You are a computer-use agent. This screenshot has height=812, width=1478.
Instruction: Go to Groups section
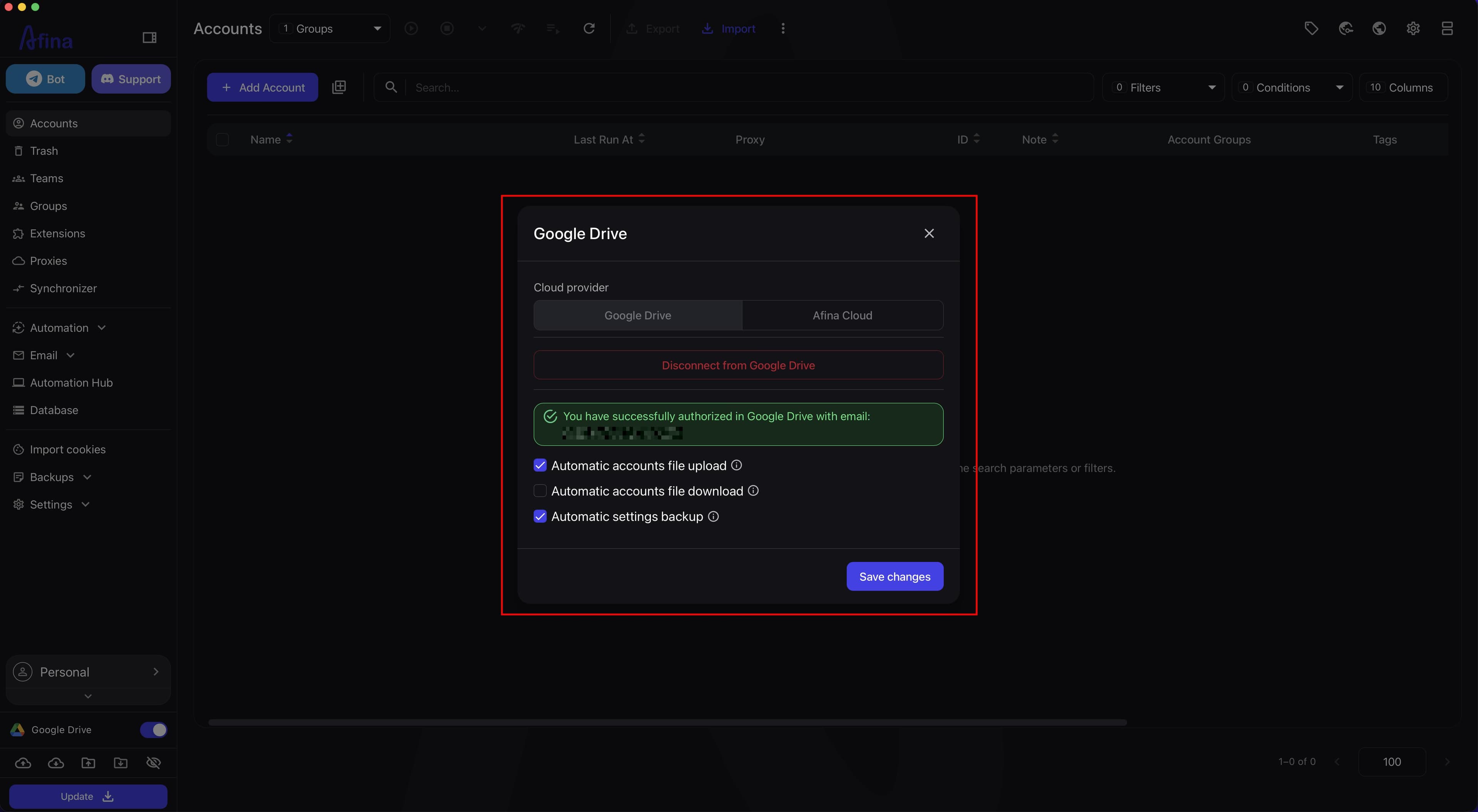89,206
